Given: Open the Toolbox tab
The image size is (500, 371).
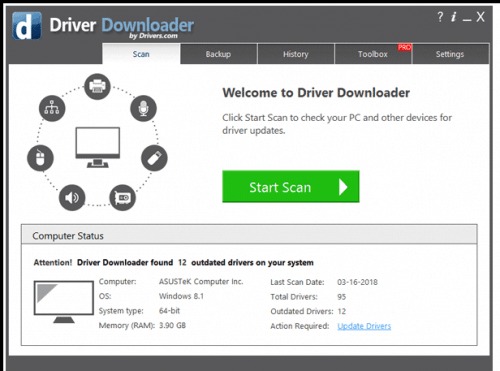Looking at the screenshot, I should pos(373,54).
